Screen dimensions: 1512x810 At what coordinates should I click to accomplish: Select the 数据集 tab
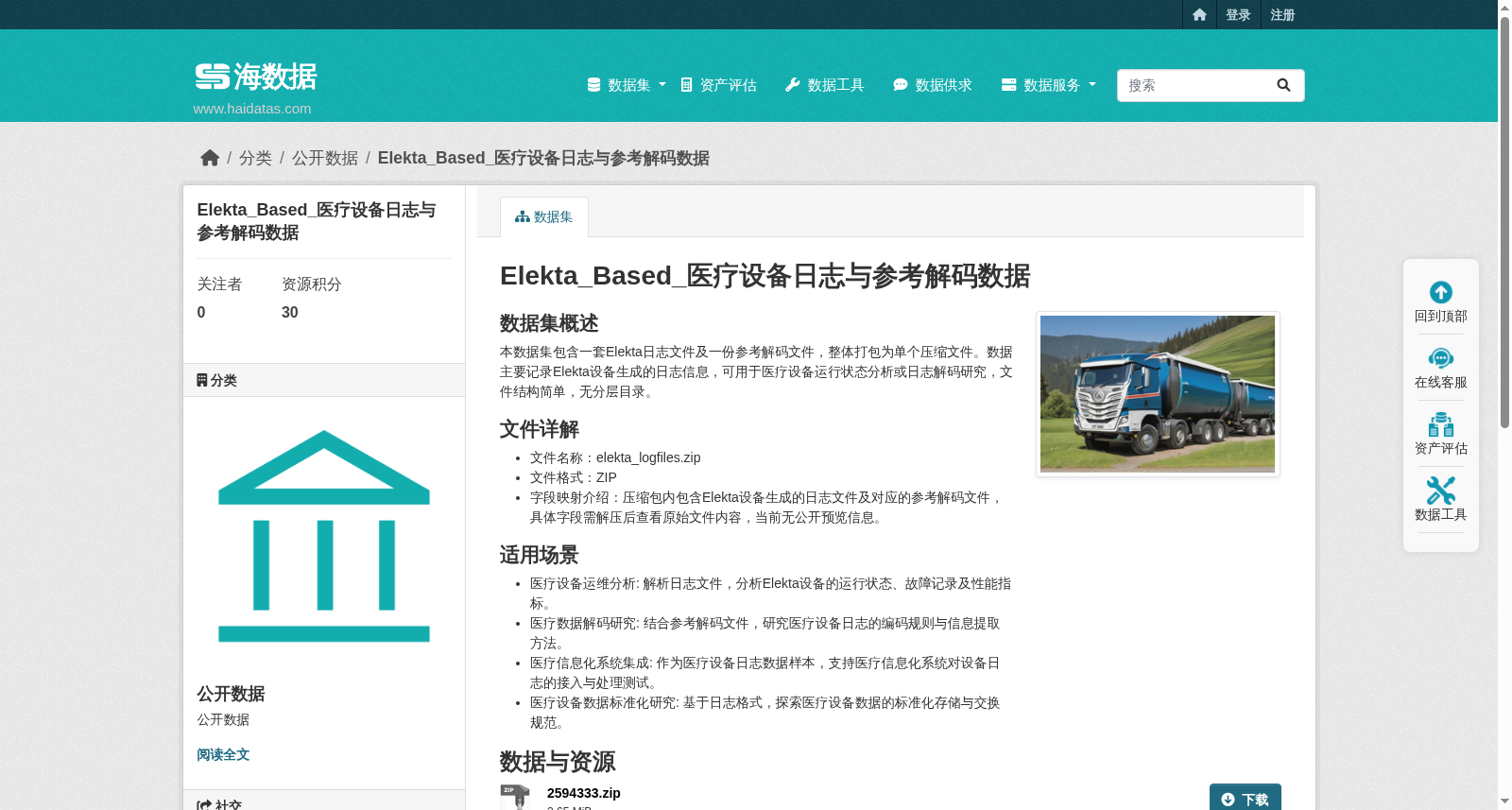[544, 216]
